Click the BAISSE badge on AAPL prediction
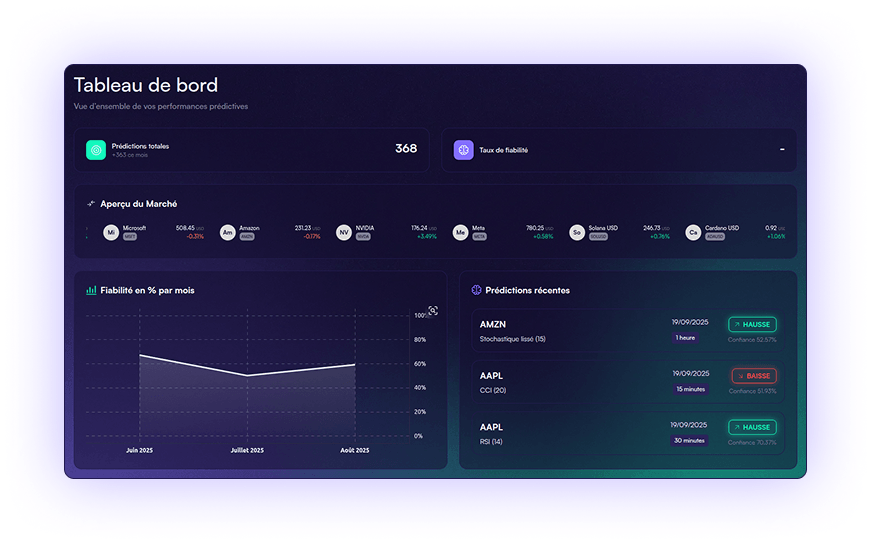Screen dimensions: 871x543 (x=752, y=376)
